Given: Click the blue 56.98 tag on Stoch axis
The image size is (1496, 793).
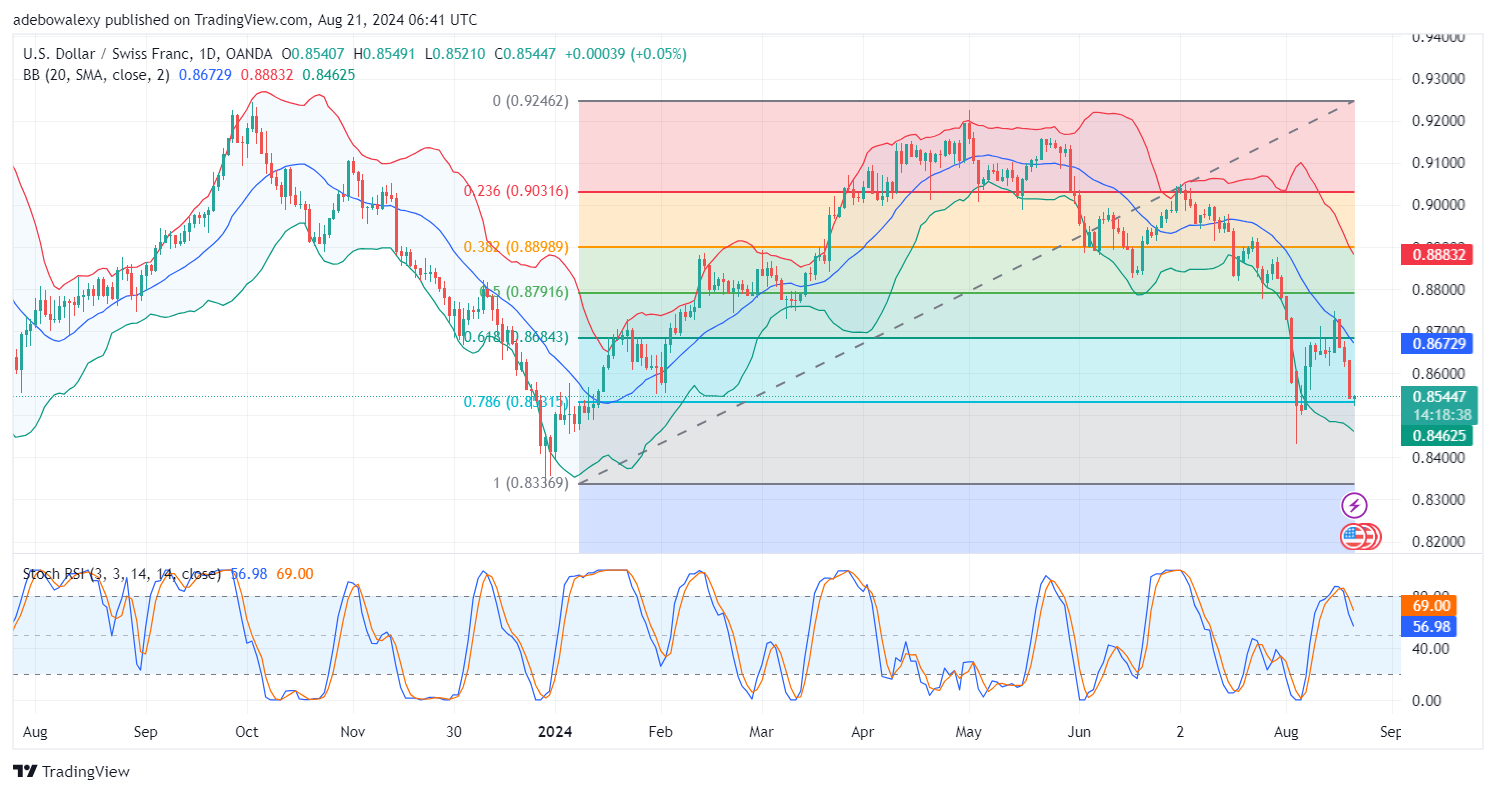Looking at the screenshot, I should click(1431, 627).
